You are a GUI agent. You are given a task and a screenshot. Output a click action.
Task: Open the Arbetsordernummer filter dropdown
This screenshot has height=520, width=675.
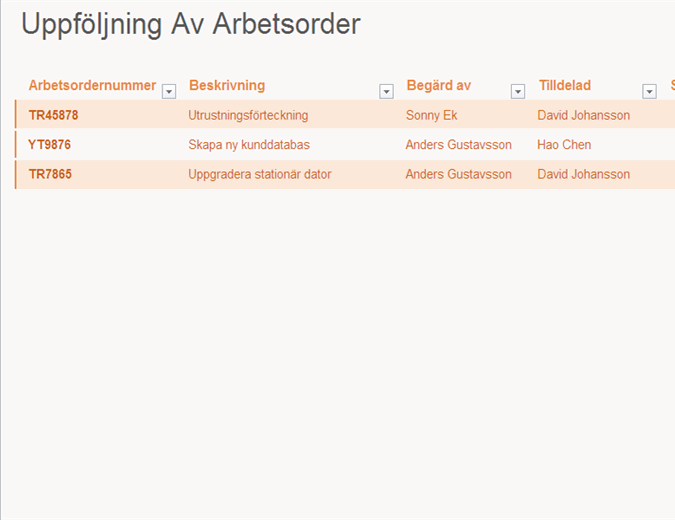pos(169,91)
